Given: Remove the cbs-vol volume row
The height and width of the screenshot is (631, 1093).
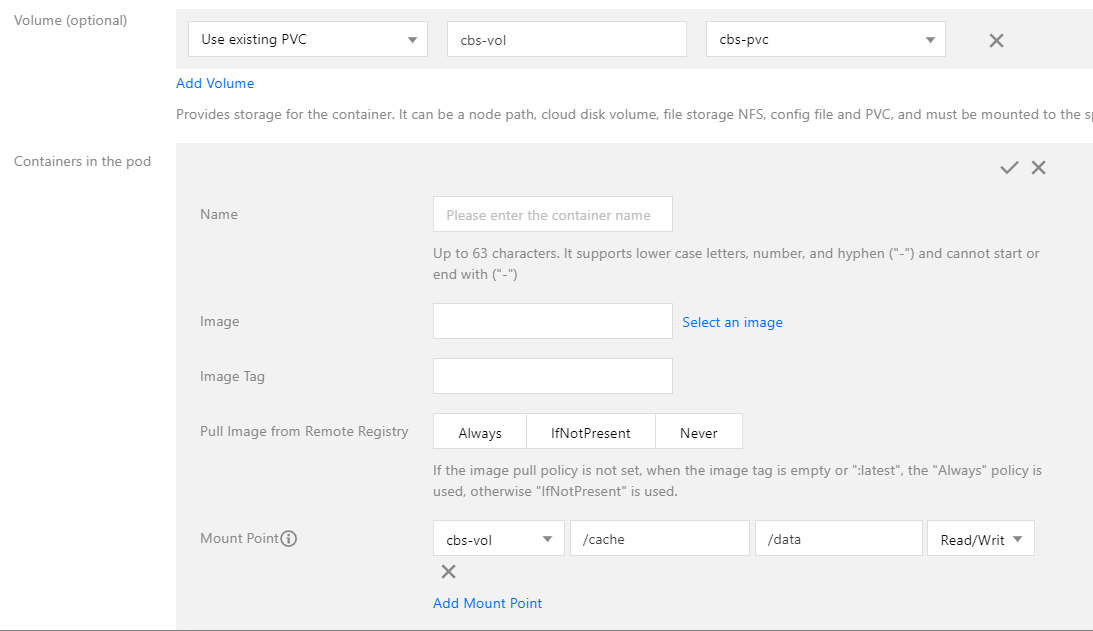Looking at the screenshot, I should pos(996,41).
